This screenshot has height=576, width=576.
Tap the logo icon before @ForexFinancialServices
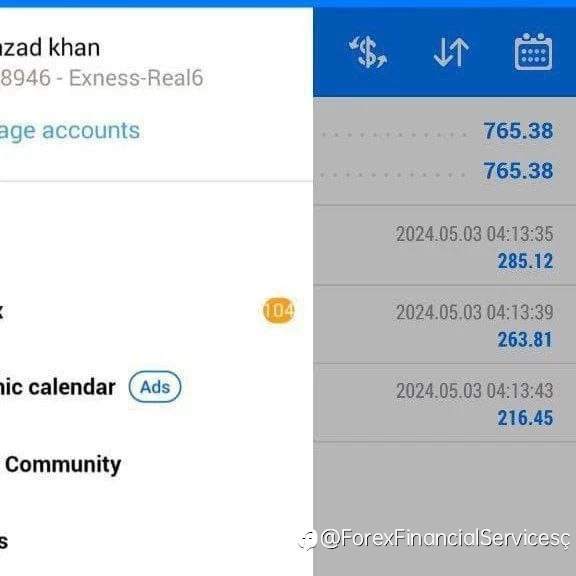coord(307,539)
